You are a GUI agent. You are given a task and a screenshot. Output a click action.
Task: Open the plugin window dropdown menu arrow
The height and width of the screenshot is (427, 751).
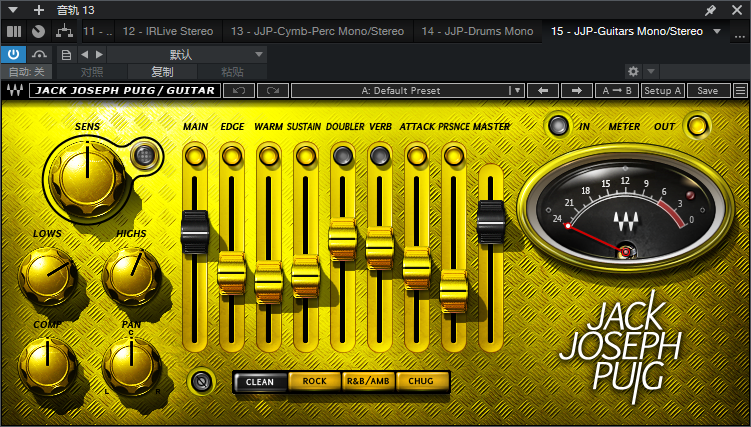click(13, 10)
